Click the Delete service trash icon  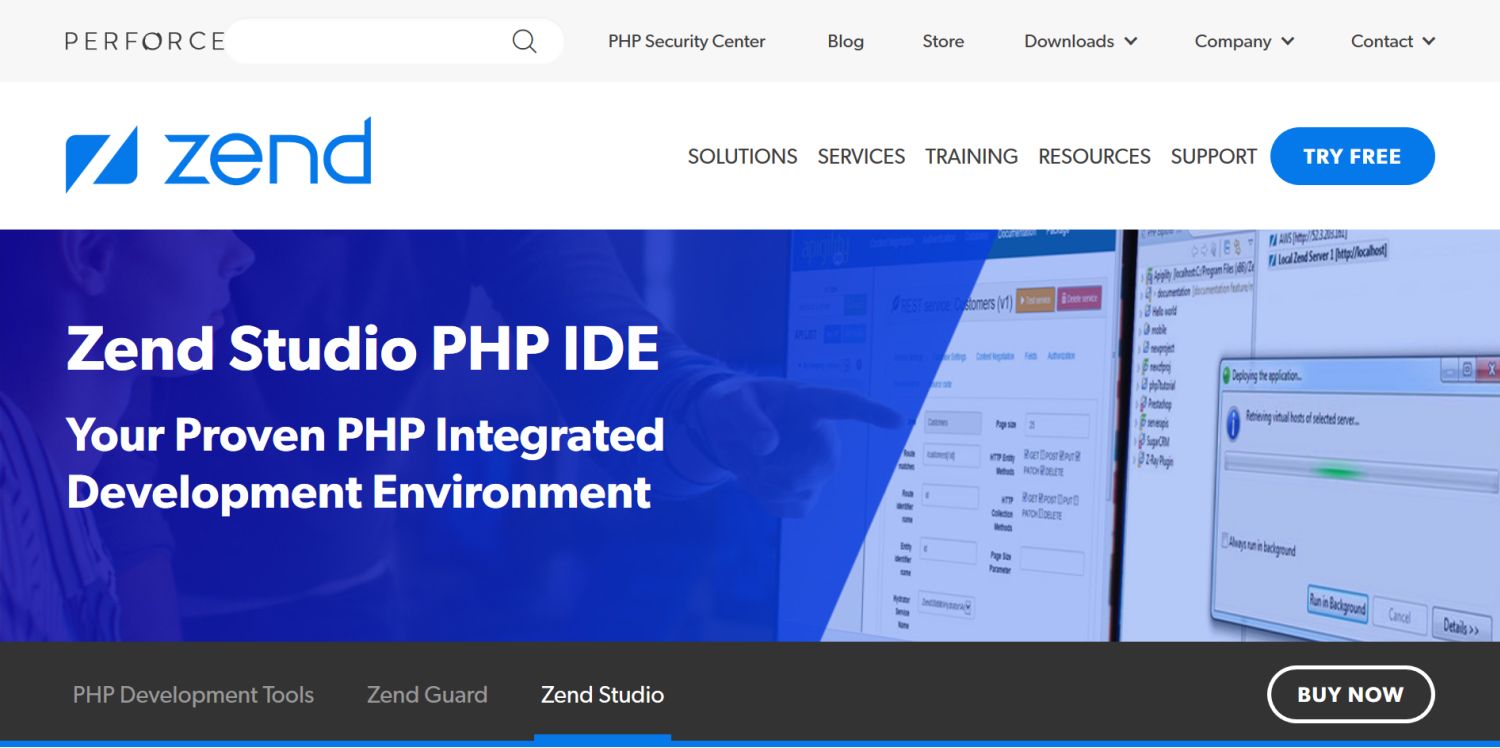(x=1062, y=300)
